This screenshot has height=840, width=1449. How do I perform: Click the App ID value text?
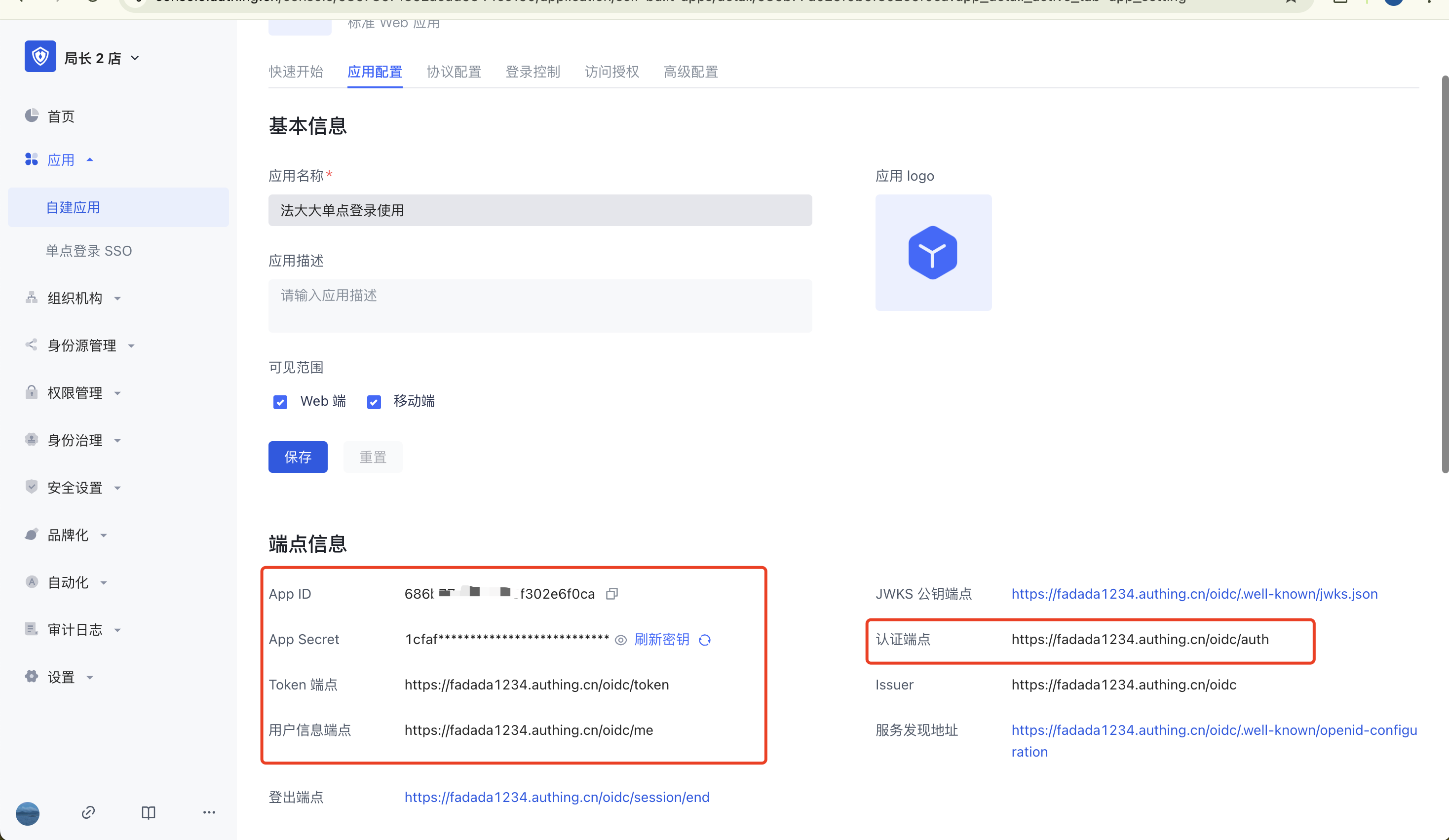(499, 593)
